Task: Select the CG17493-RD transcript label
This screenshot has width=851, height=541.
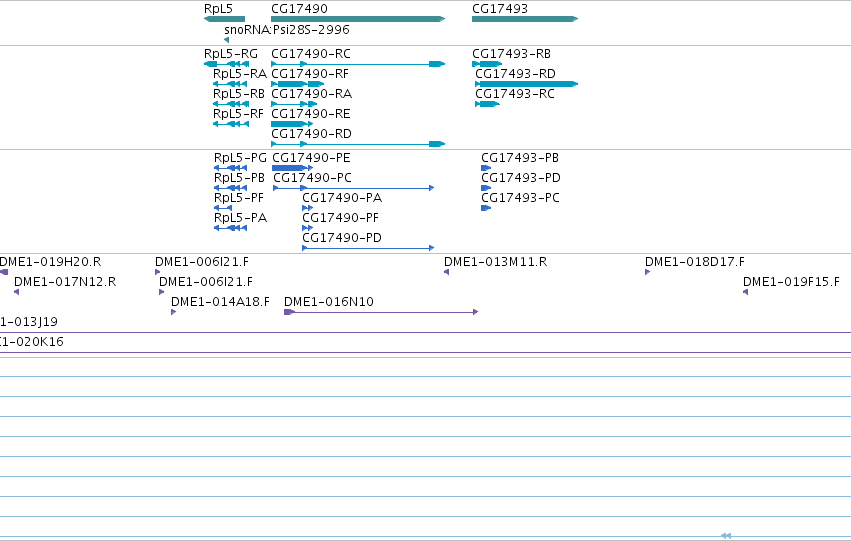Action: 516,74
